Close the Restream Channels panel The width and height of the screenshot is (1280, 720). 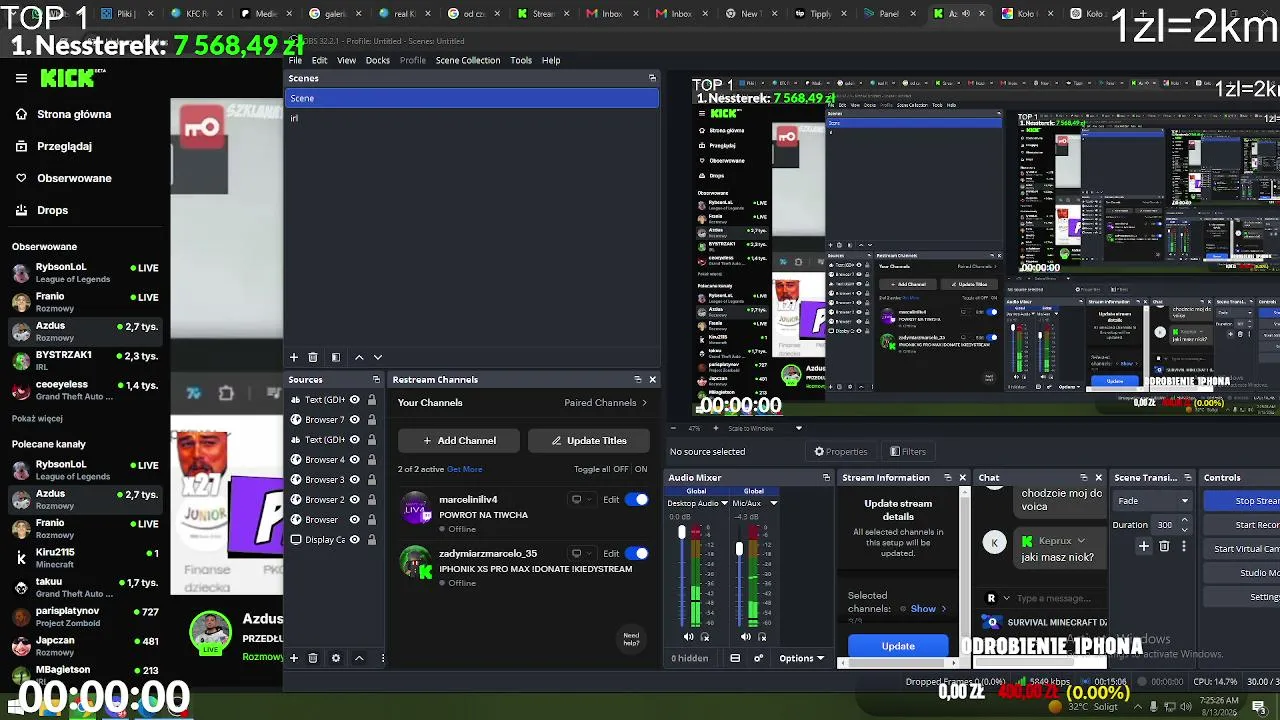653,380
